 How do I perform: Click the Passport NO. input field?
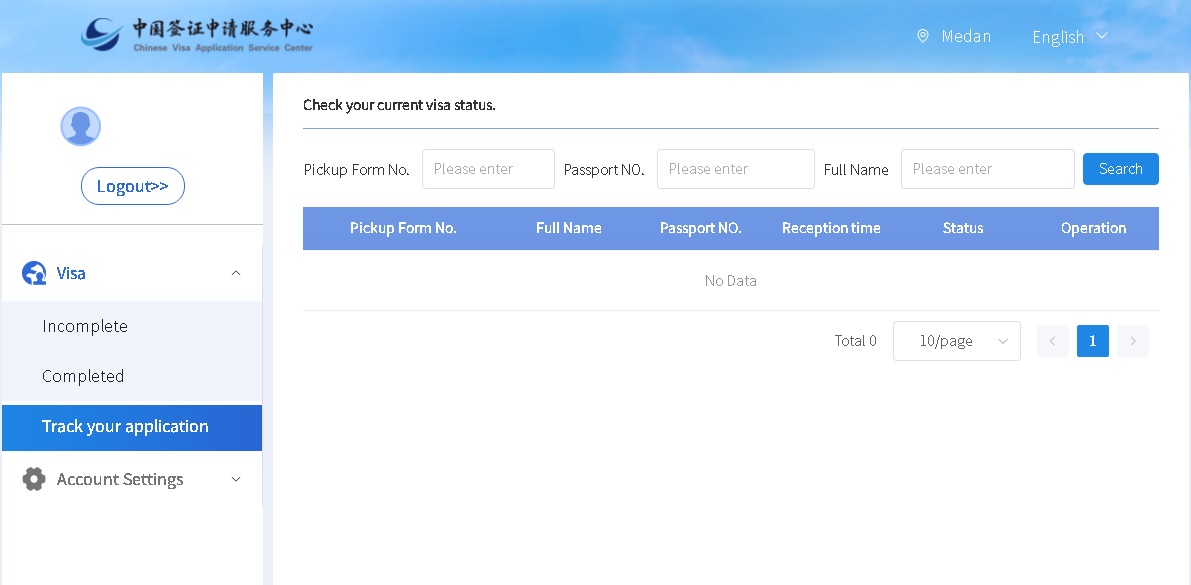click(735, 168)
